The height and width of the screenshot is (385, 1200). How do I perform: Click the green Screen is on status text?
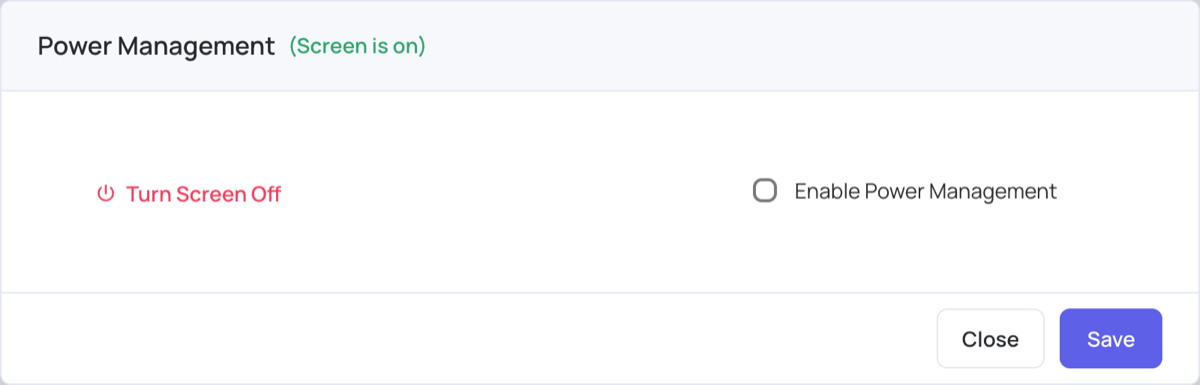coord(357,46)
